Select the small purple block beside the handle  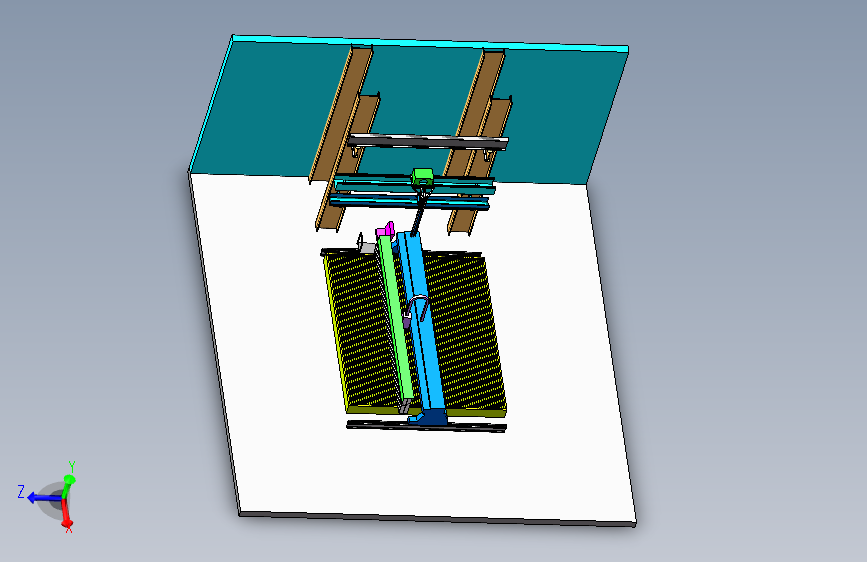pos(406,320)
